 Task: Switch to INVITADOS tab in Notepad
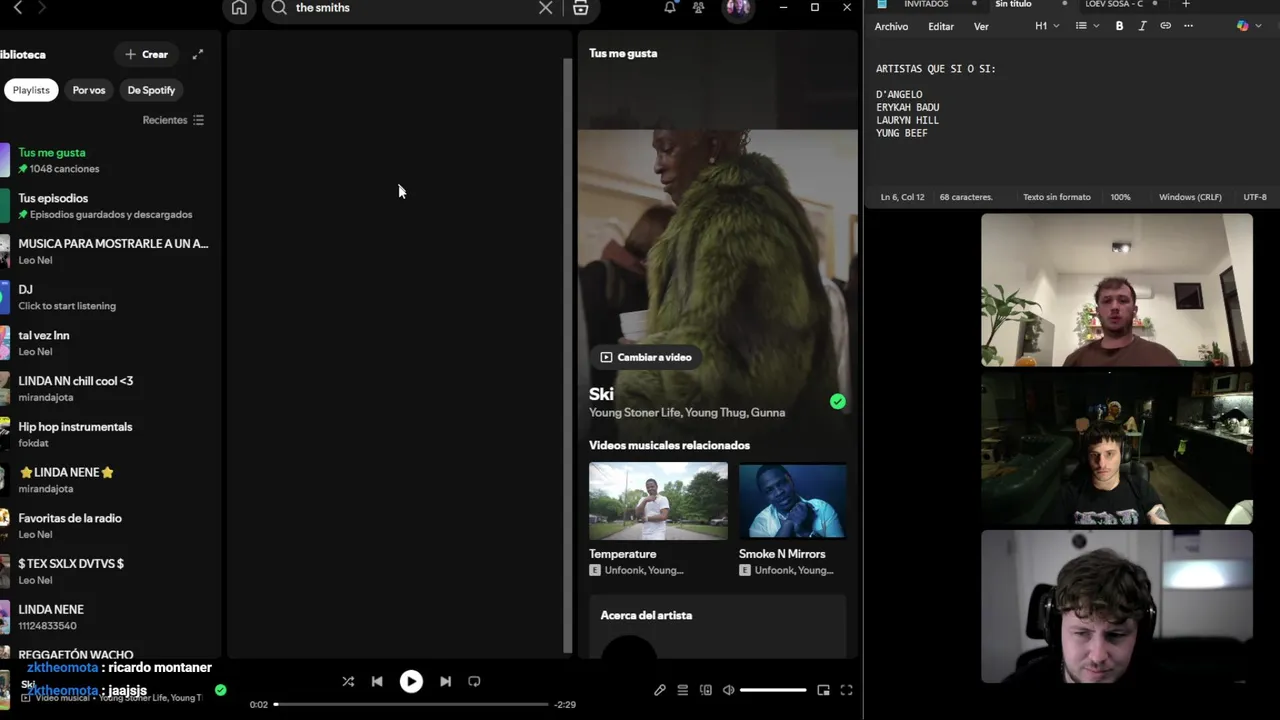pyautogui.click(x=926, y=4)
